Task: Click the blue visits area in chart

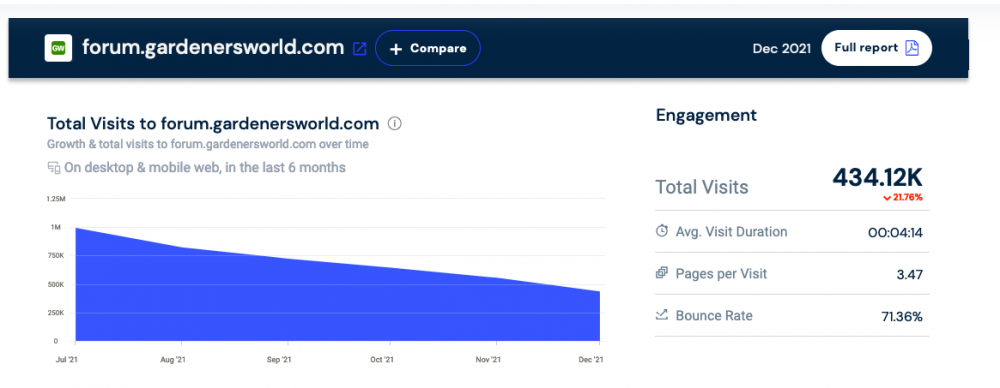Action: click(x=337, y=306)
